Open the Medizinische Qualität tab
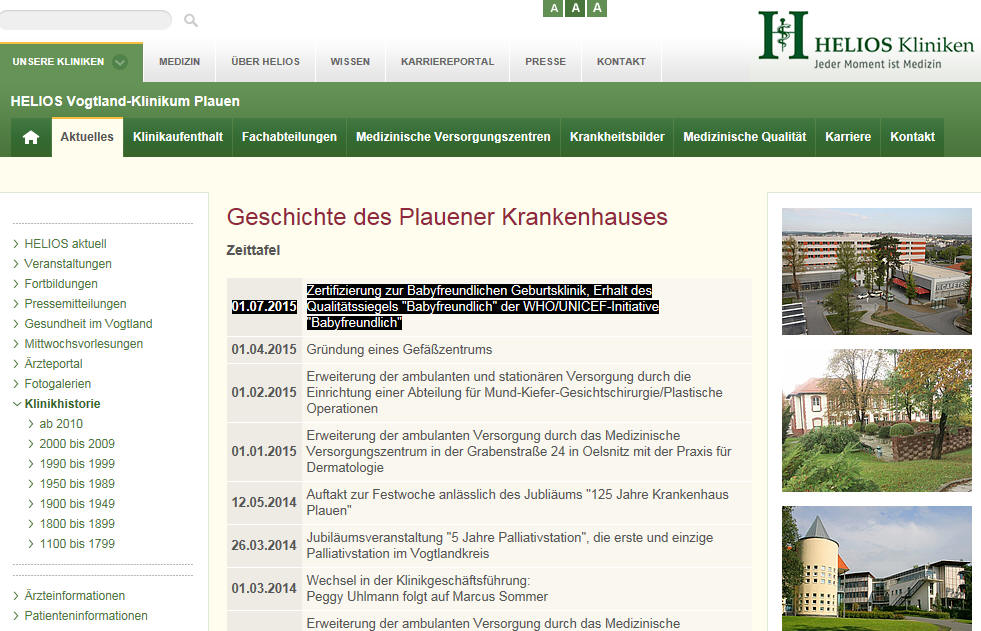The image size is (981, 631). point(745,137)
